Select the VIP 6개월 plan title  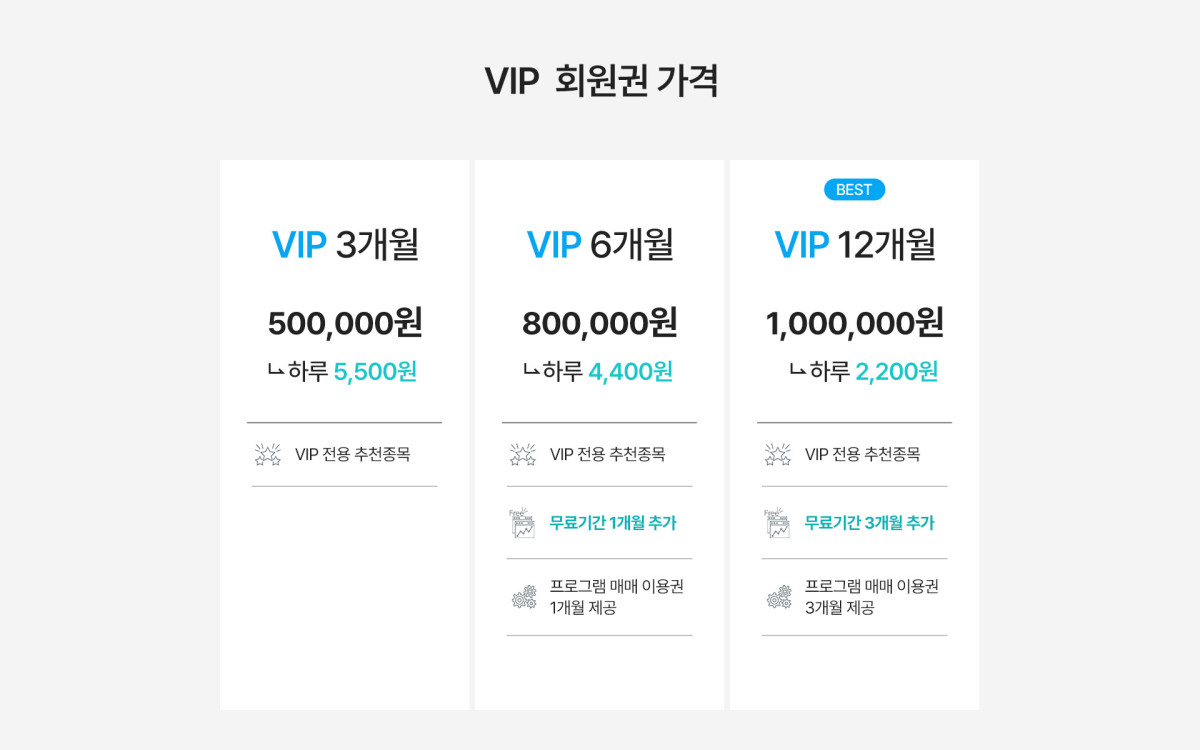[600, 245]
